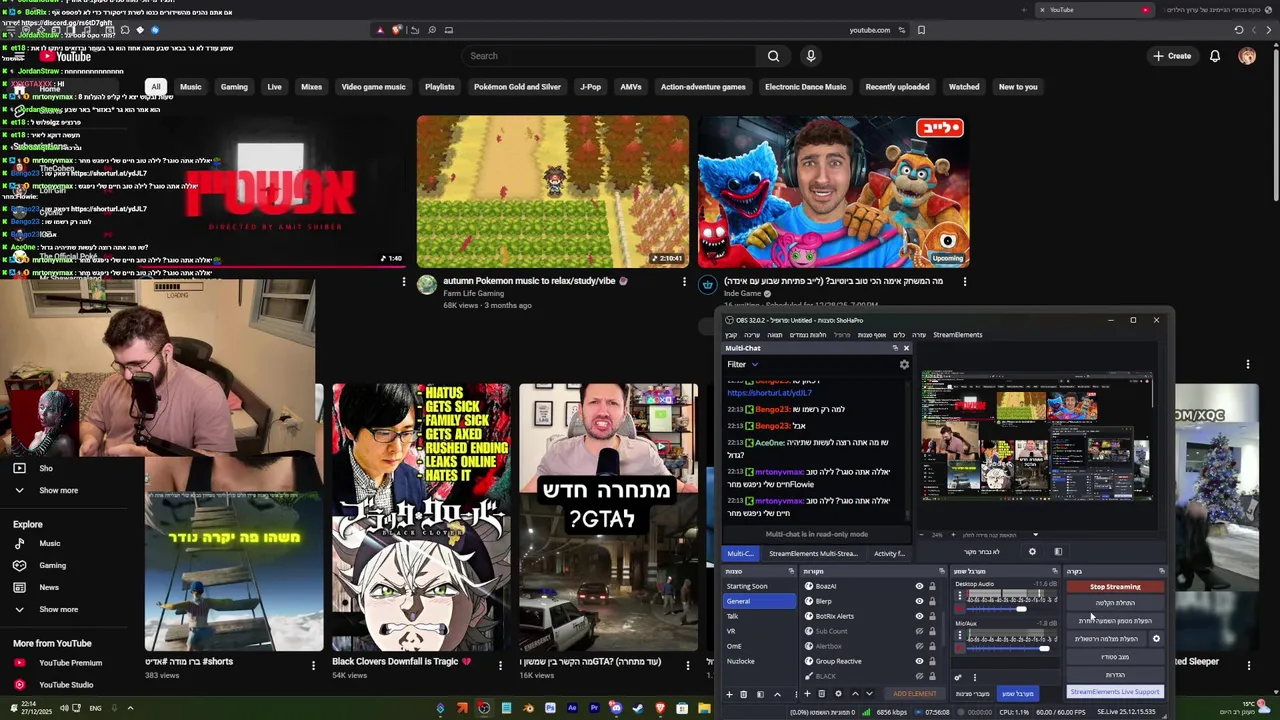1280x720 pixels.
Task: Open Desktop Audio options three-dot menu
Action: (x=960, y=595)
